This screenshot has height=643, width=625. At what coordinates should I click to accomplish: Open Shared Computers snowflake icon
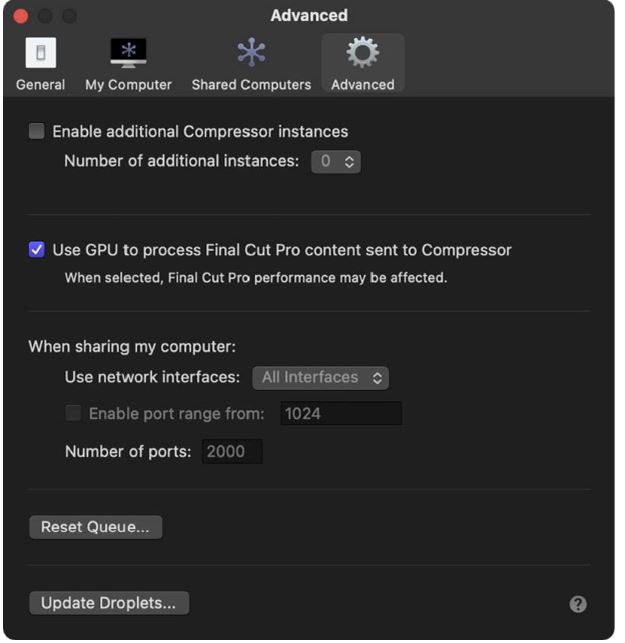point(251,53)
